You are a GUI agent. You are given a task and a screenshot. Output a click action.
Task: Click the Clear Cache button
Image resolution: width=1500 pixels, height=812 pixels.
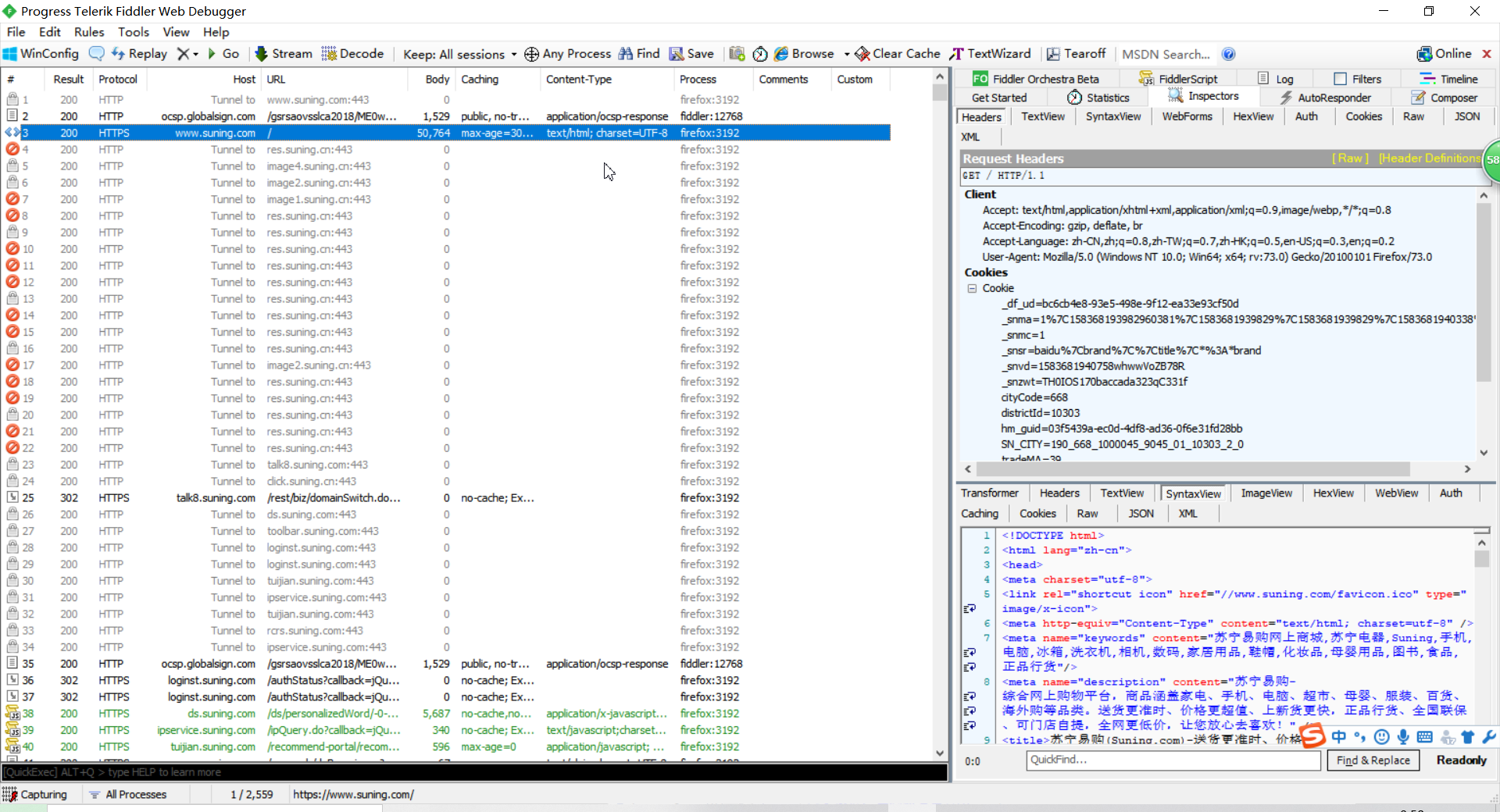coord(897,54)
